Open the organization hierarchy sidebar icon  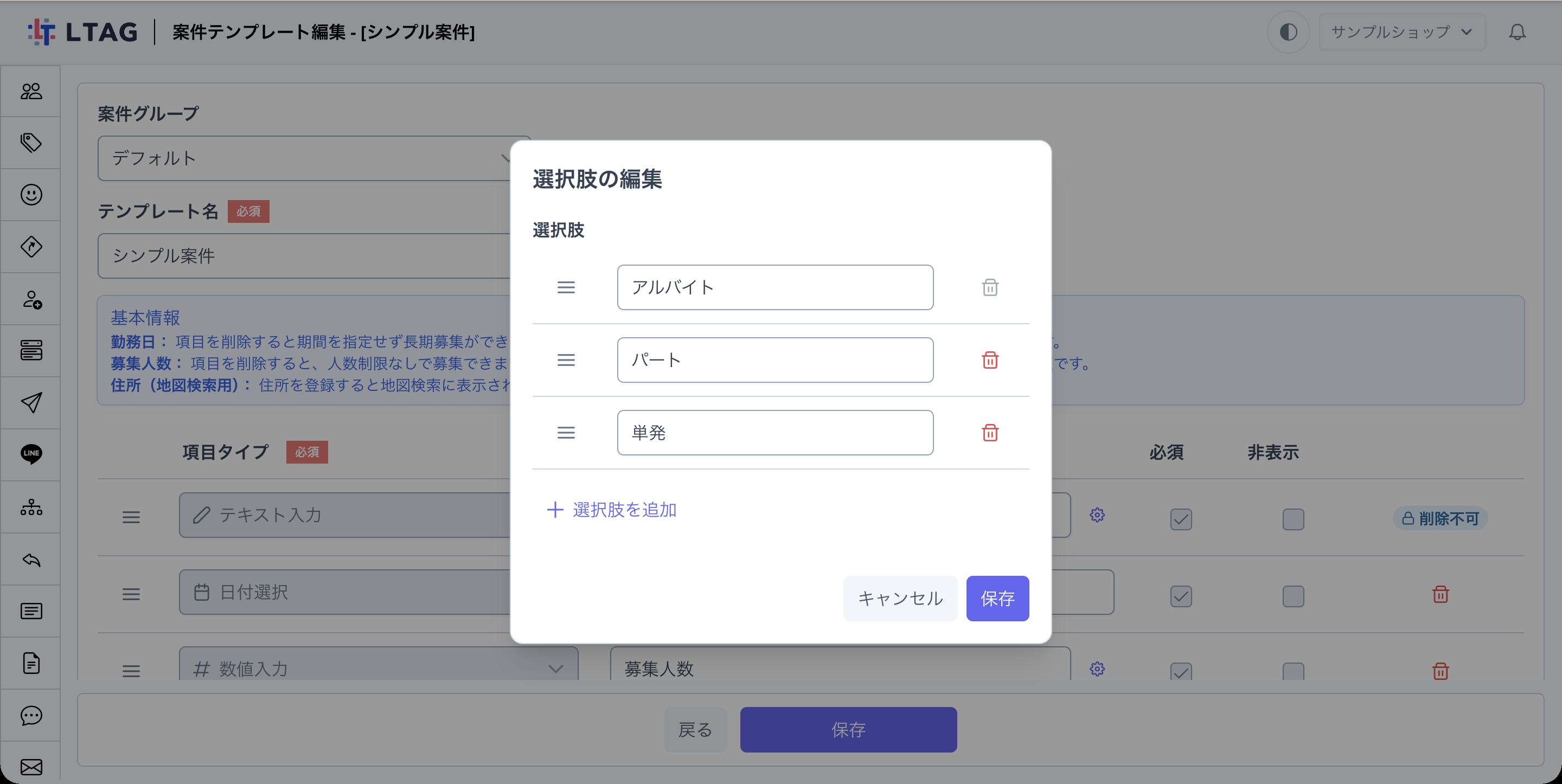point(31,507)
